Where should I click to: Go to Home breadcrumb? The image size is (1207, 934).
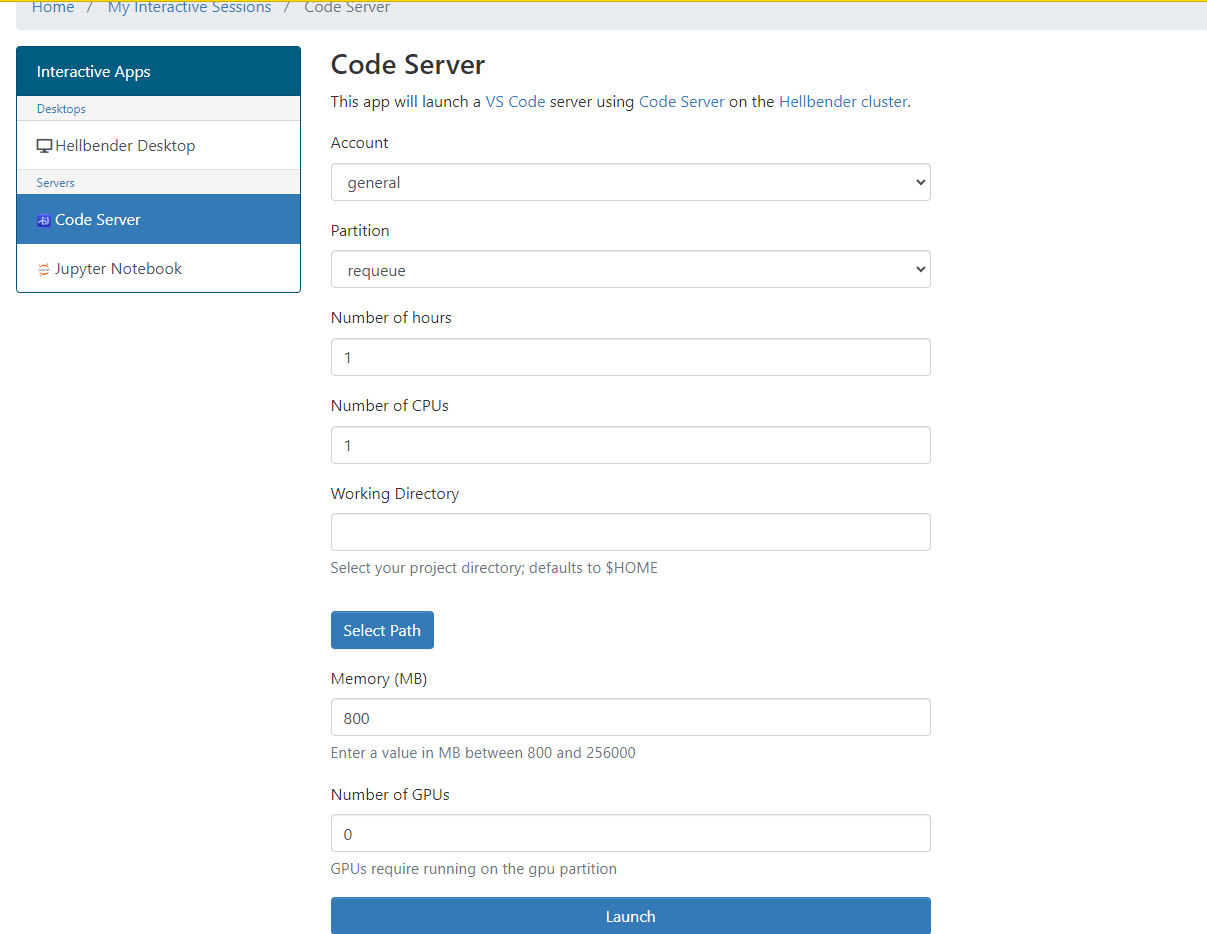click(x=53, y=8)
